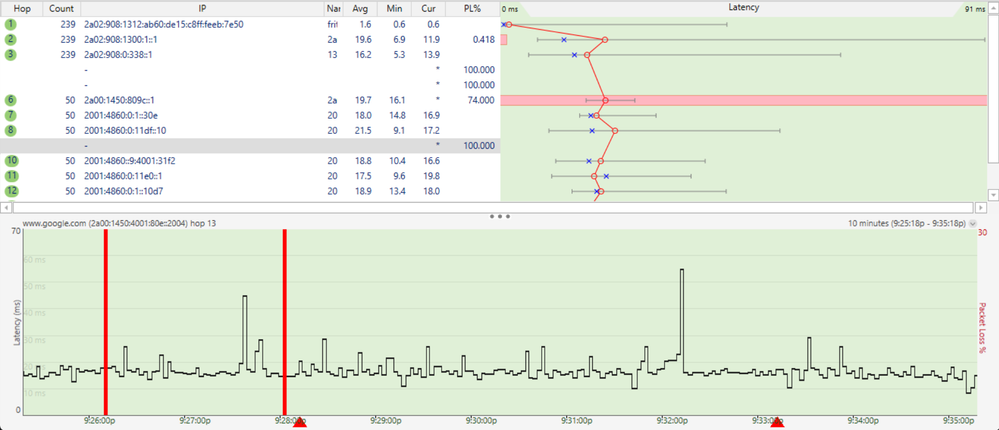
Task: Select the highlighted hop 9 dash row
Action: pyautogui.click(x=250, y=146)
